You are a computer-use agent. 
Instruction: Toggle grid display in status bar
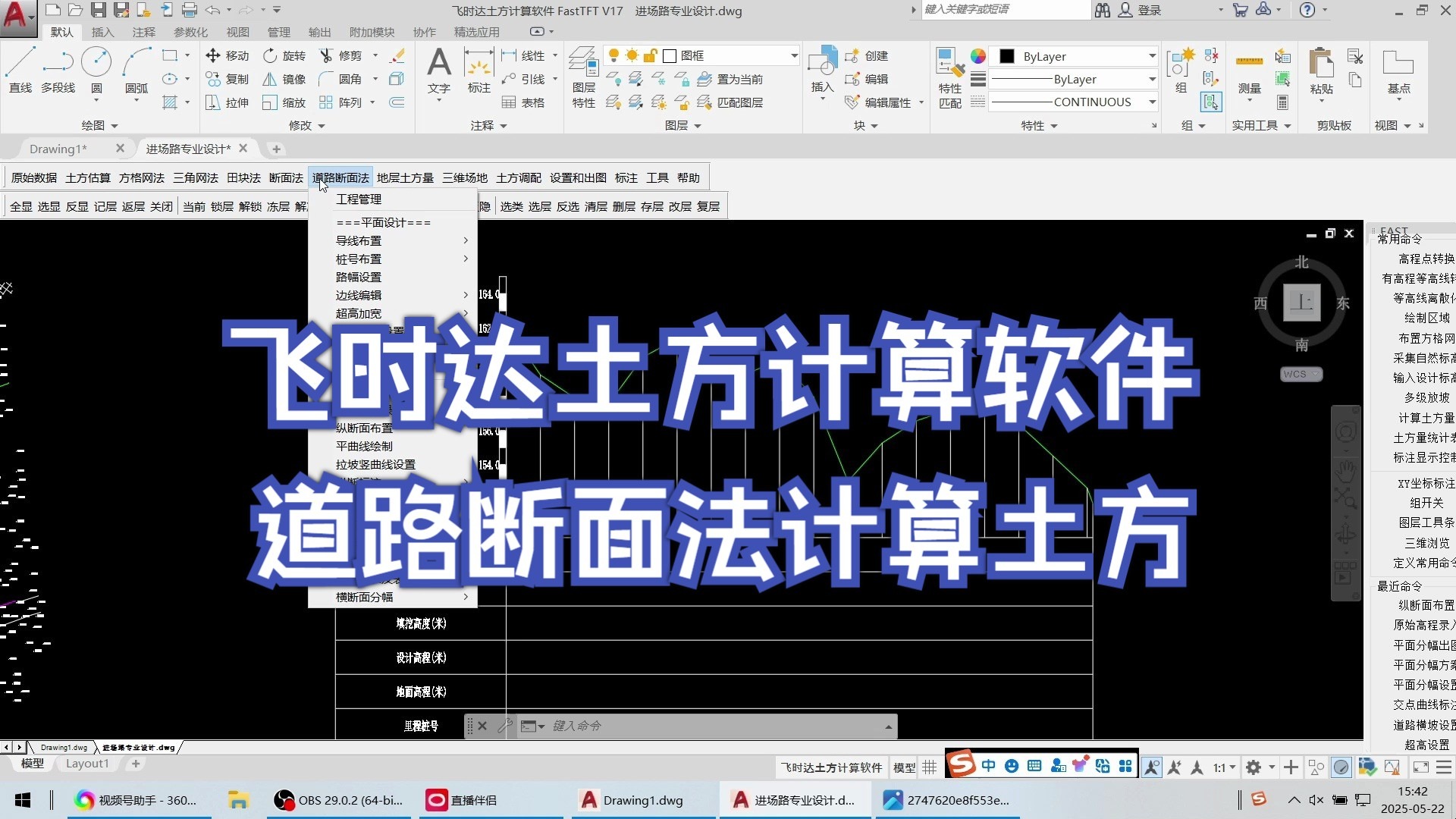pos(930,767)
